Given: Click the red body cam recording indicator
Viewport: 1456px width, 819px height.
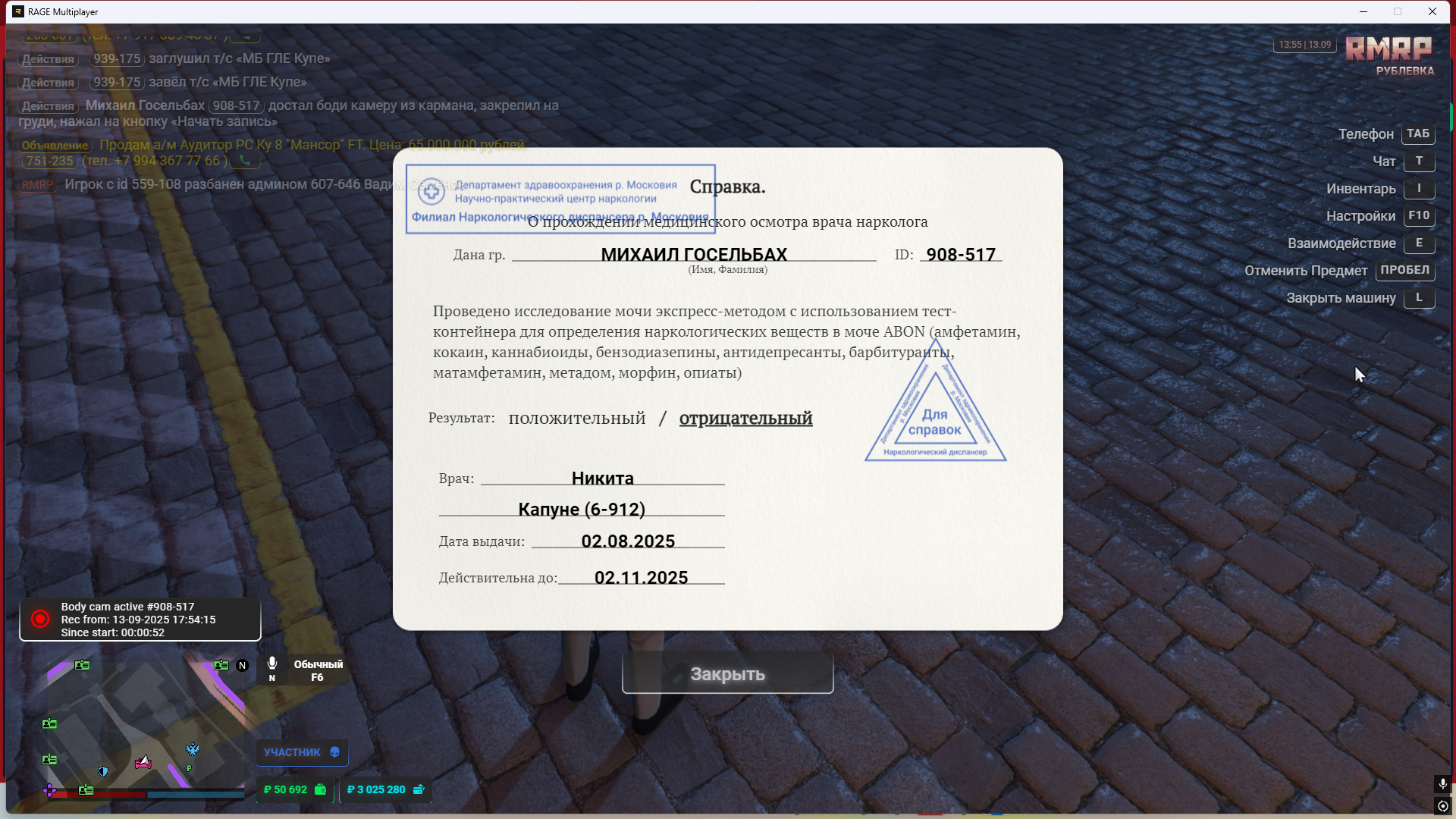Looking at the screenshot, I should (40, 619).
